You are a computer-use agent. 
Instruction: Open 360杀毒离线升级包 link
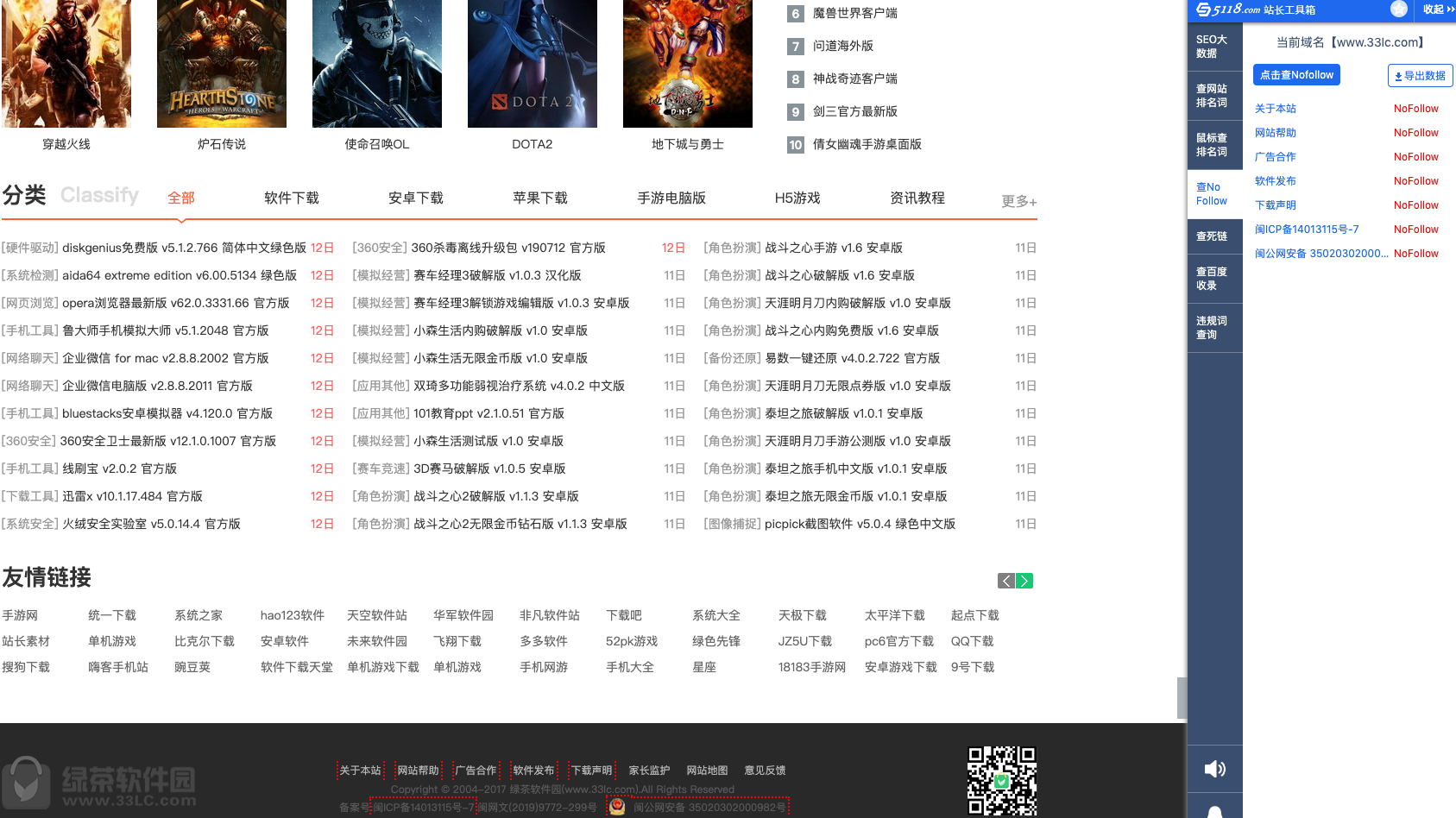[508, 248]
